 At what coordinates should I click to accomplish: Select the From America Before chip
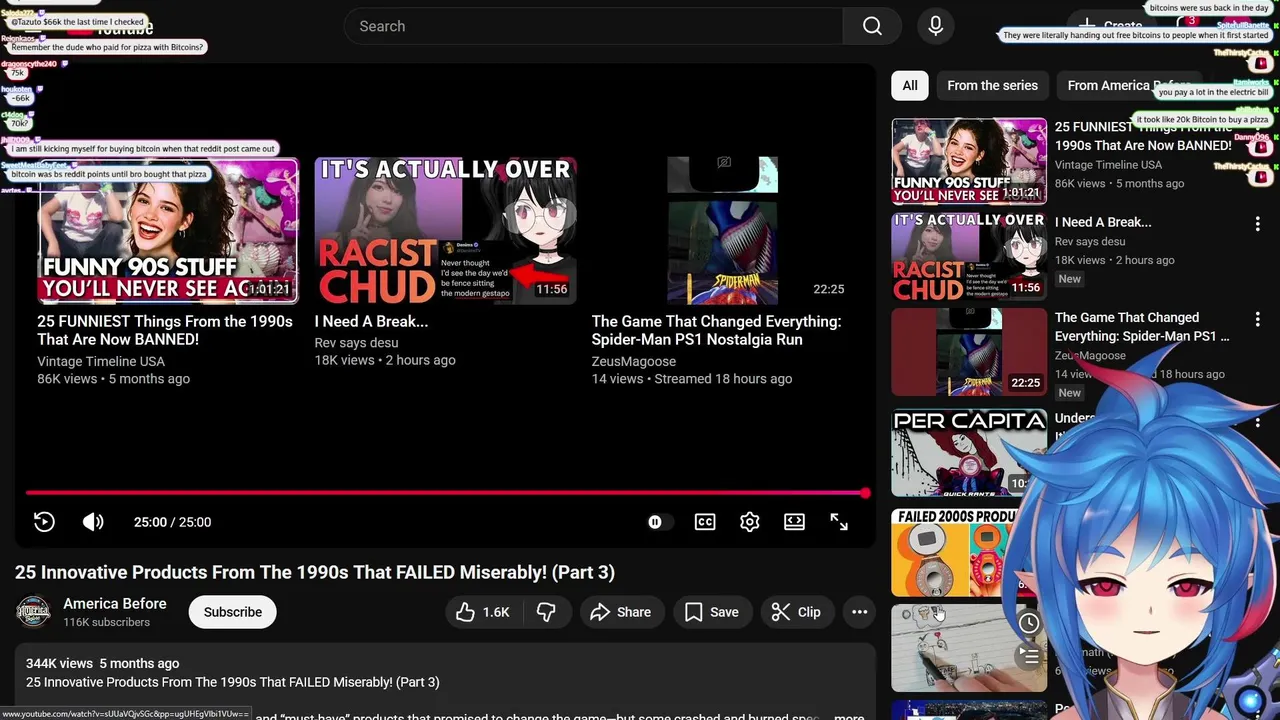point(1128,86)
